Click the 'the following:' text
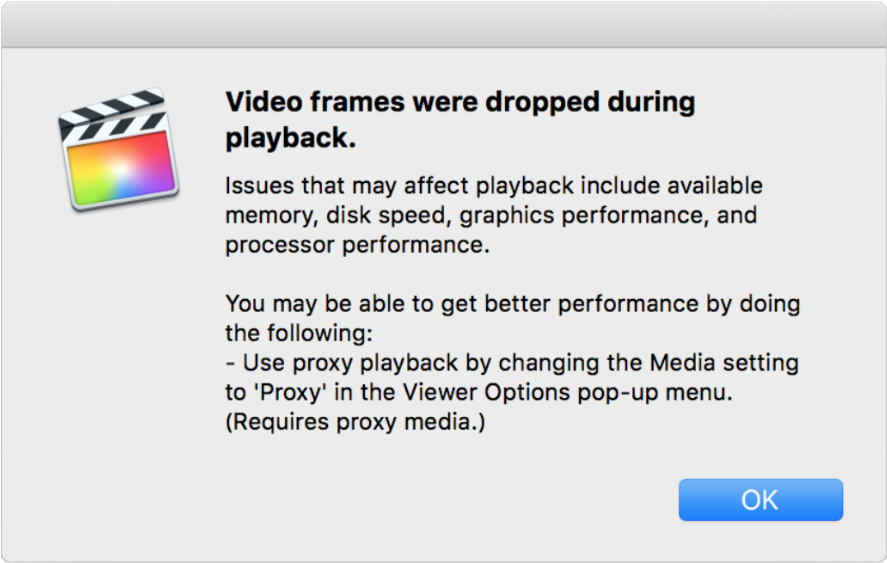This screenshot has width=887, height=563. (299, 333)
